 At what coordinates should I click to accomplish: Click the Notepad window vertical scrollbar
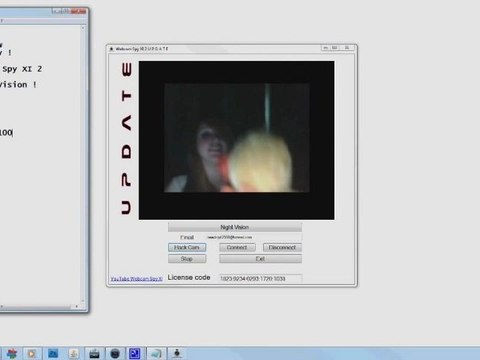(83, 165)
